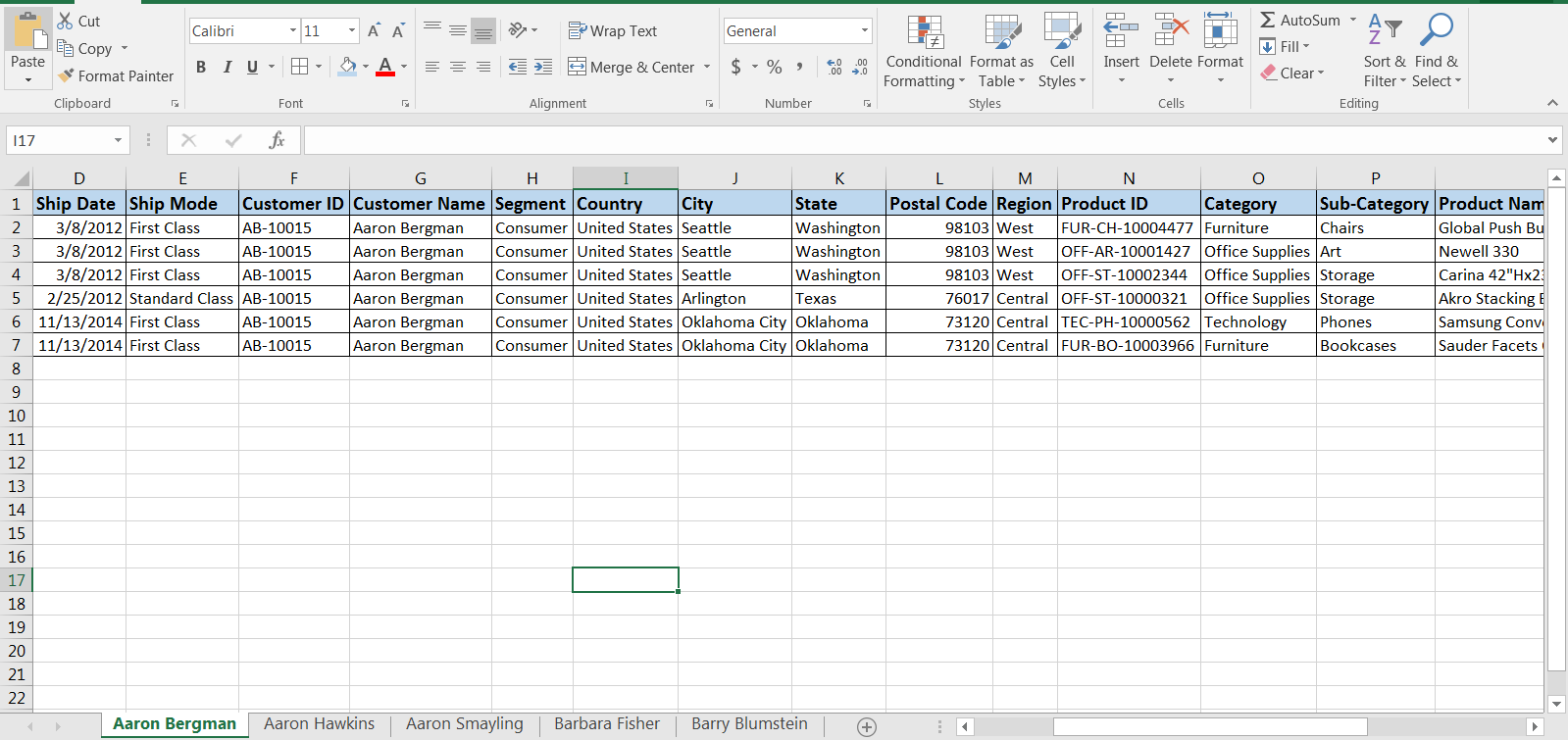Collapse the ribbon

coord(1552,103)
